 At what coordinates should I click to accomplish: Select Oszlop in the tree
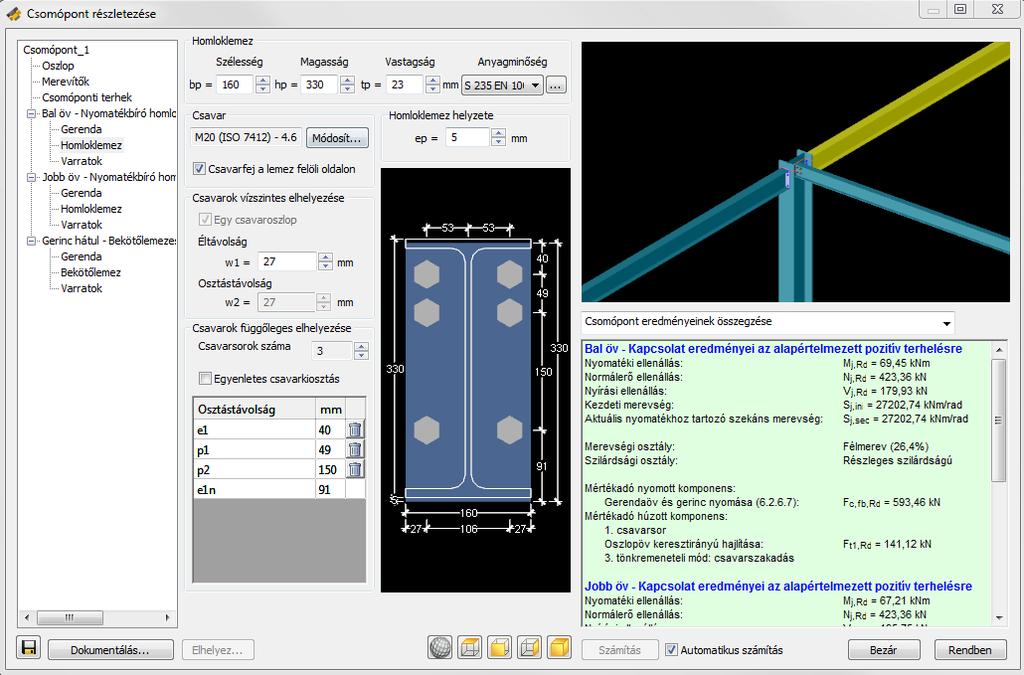58,65
